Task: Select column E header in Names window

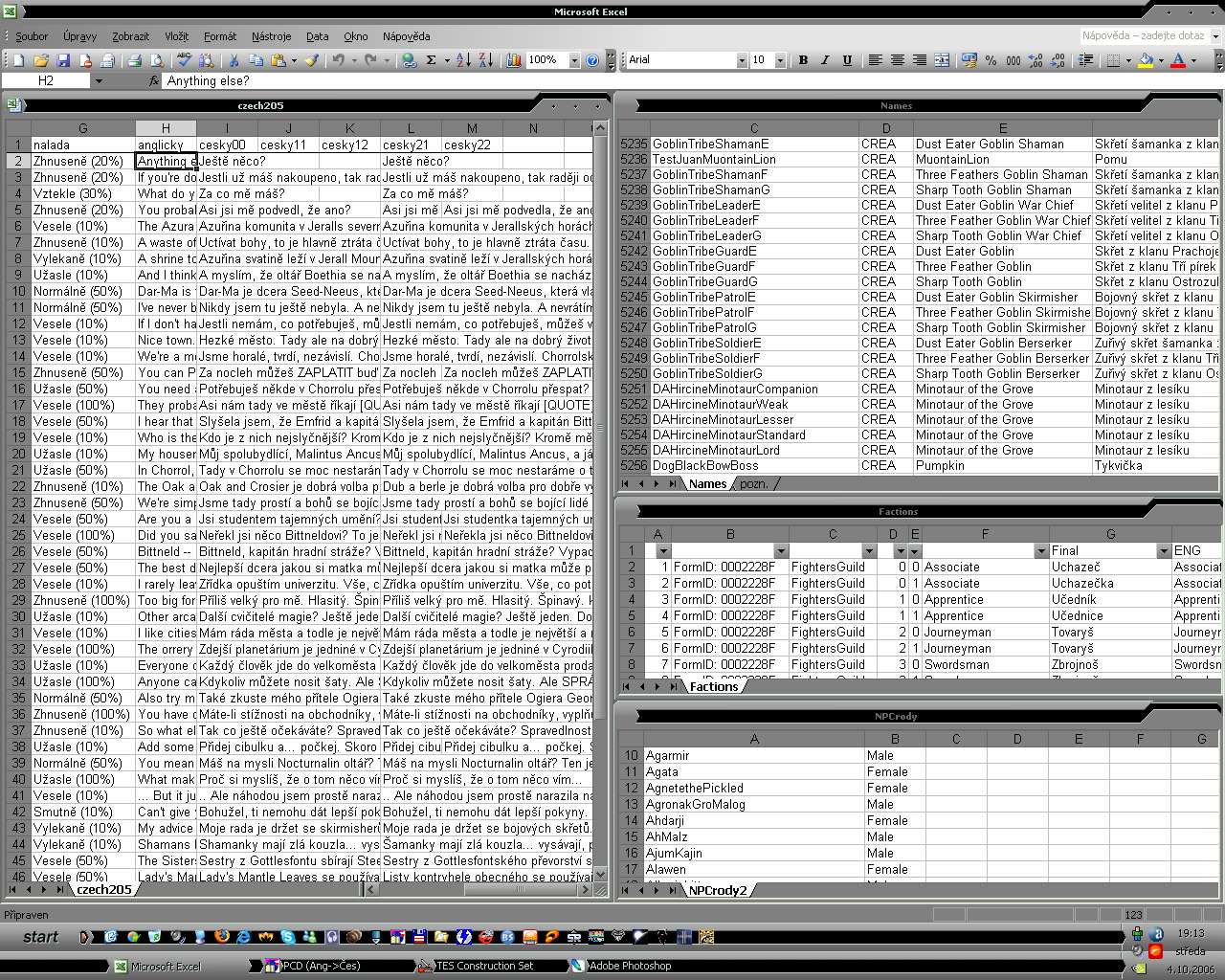Action: point(1003,128)
